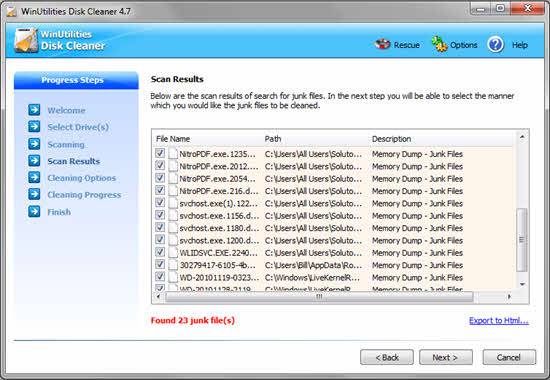This screenshot has height=380, width=550.
Task: Uncheck the svchost.exe.1200.d file checkbox
Action: [160, 240]
